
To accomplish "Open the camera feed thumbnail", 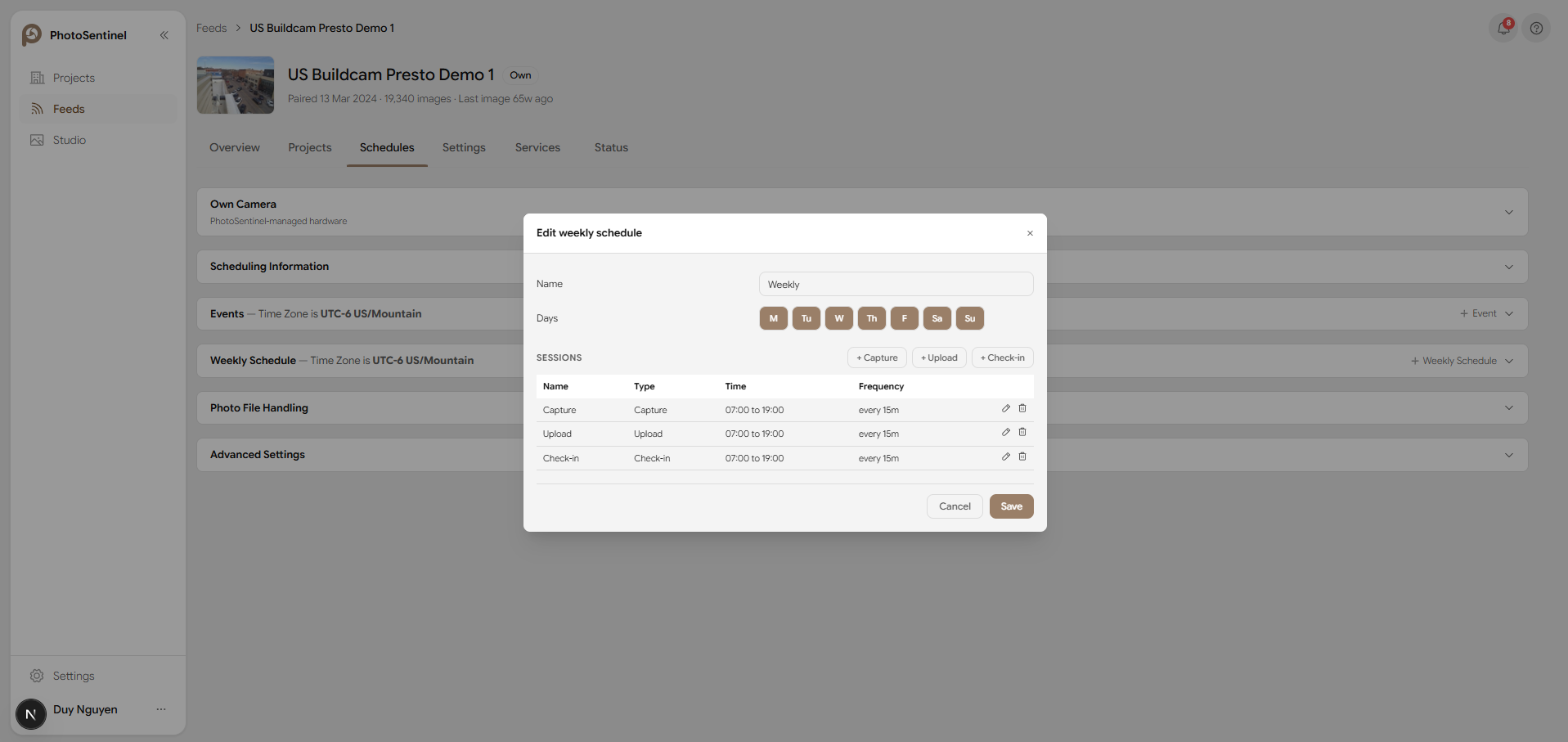I will 236,85.
